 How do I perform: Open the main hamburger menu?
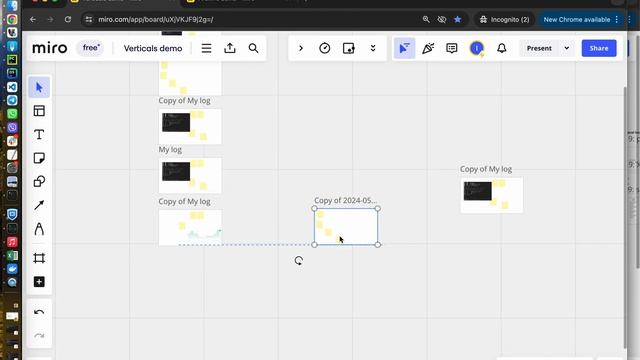(207, 48)
